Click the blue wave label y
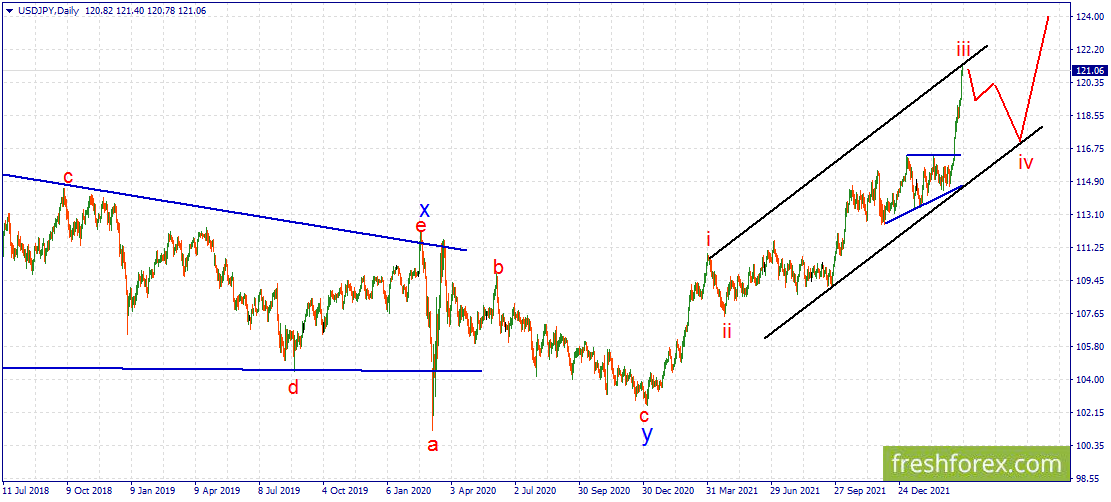The image size is (1111, 502). pos(645,435)
